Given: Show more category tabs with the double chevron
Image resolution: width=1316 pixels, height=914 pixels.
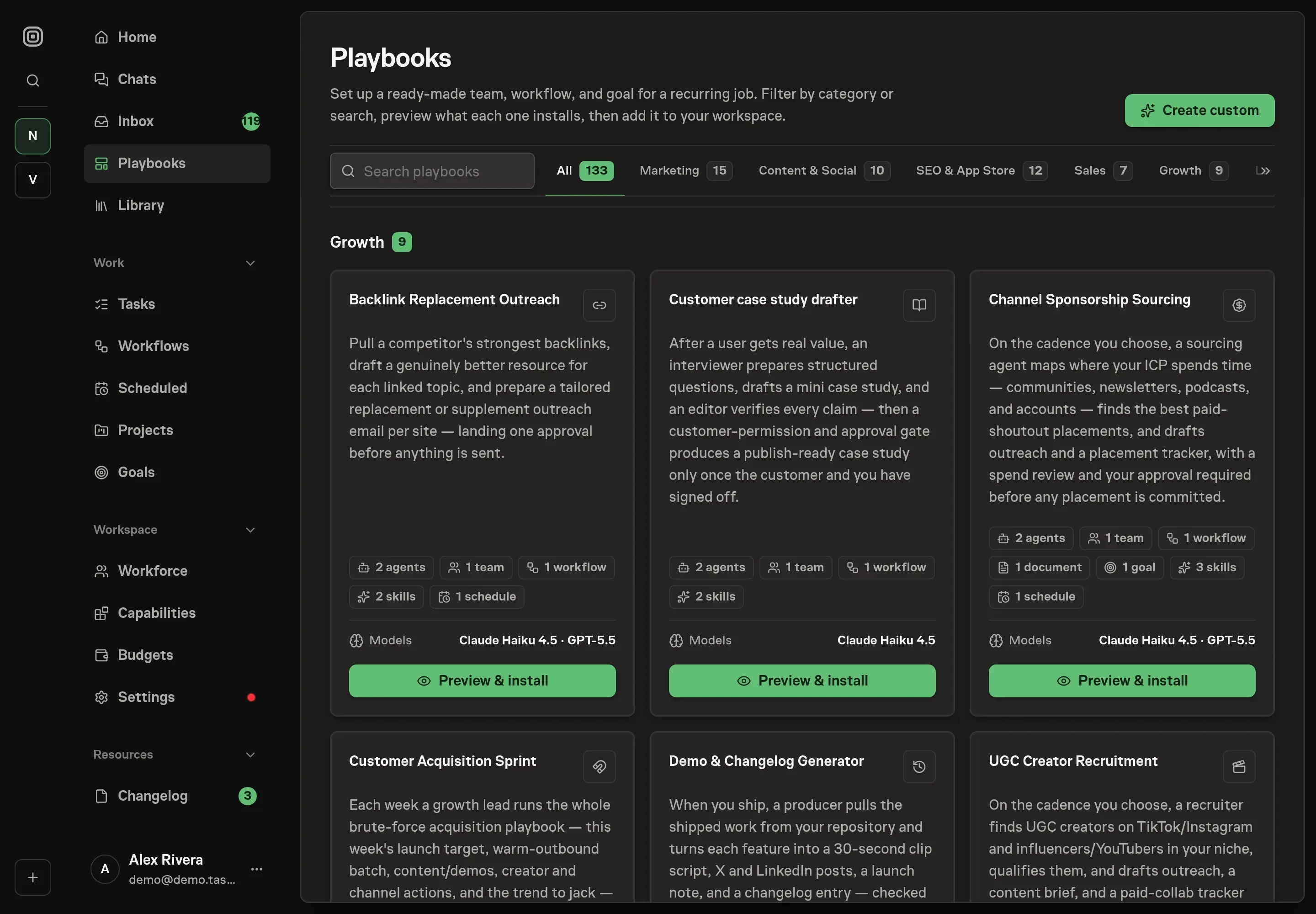Looking at the screenshot, I should pos(1264,170).
